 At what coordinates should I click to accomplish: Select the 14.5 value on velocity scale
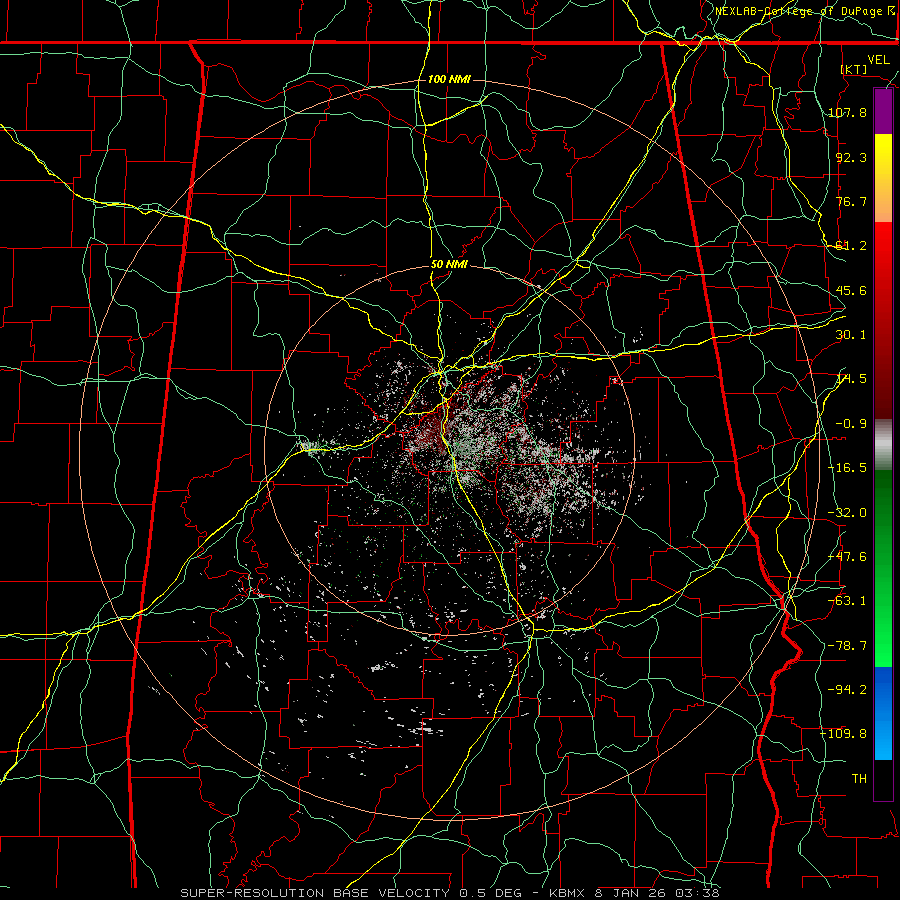(851, 379)
